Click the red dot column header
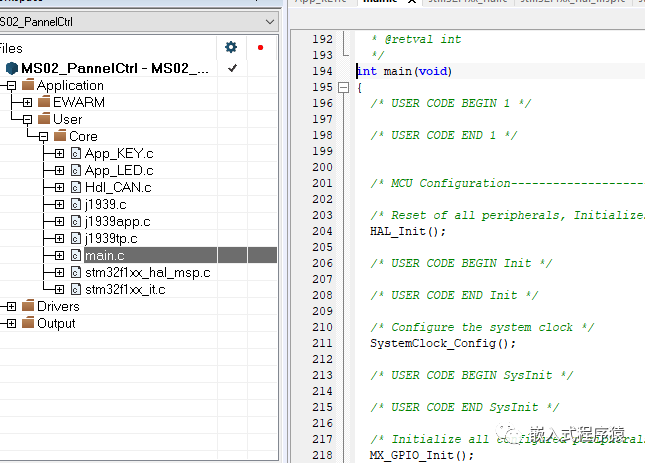This screenshot has height=463, width=645. [260, 48]
